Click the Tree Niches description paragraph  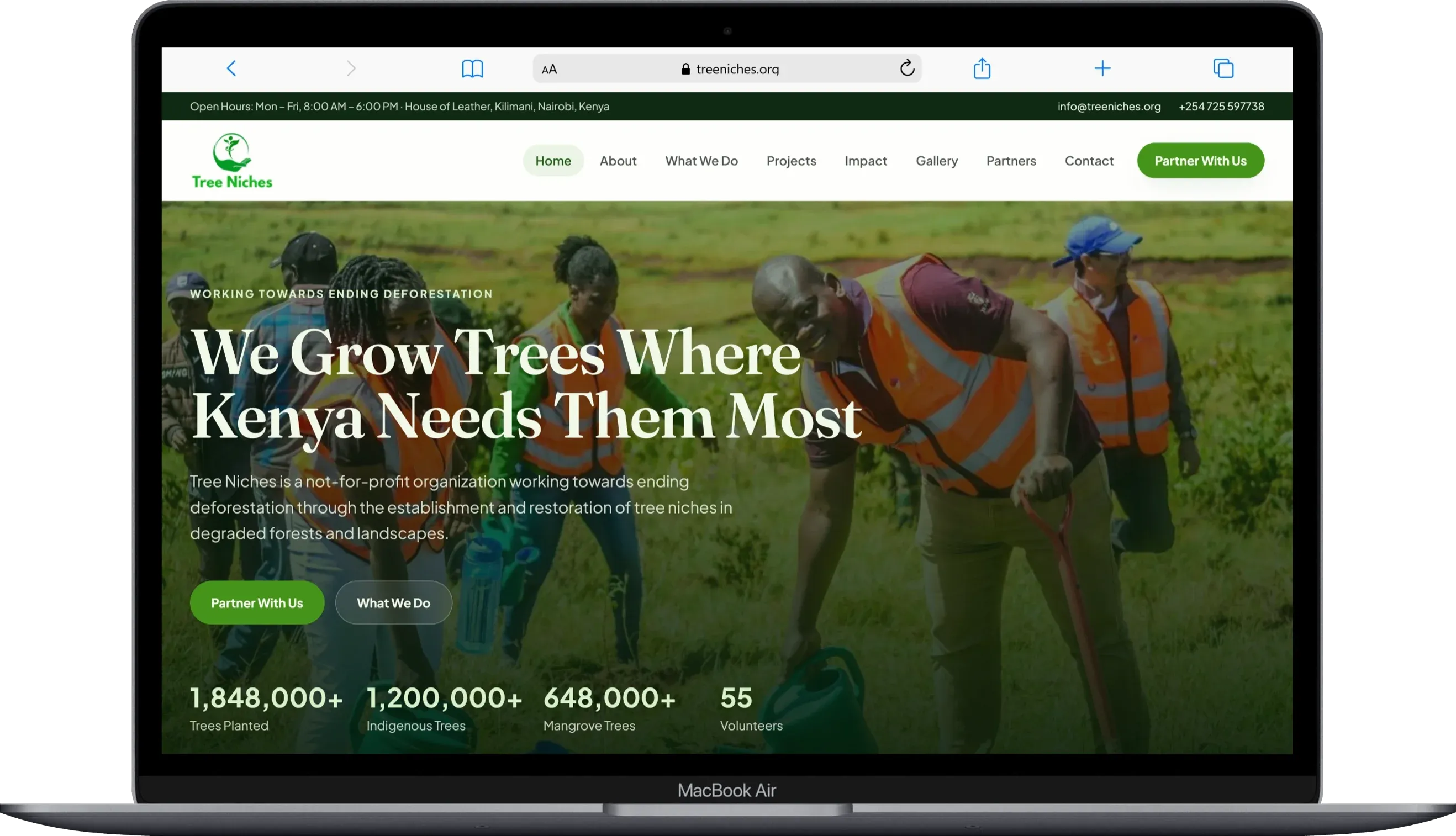461,507
